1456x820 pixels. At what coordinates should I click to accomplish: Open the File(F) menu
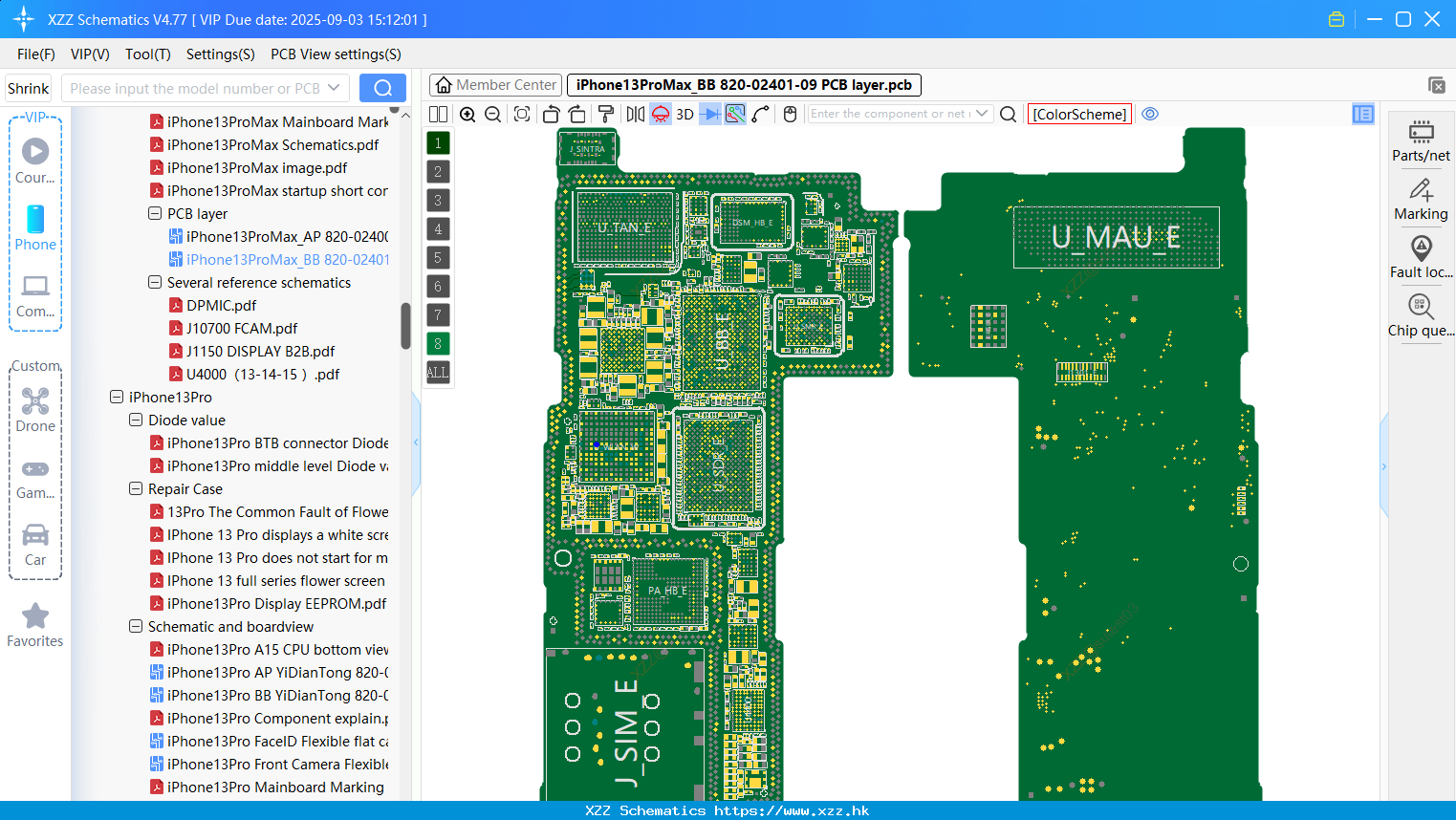click(36, 54)
